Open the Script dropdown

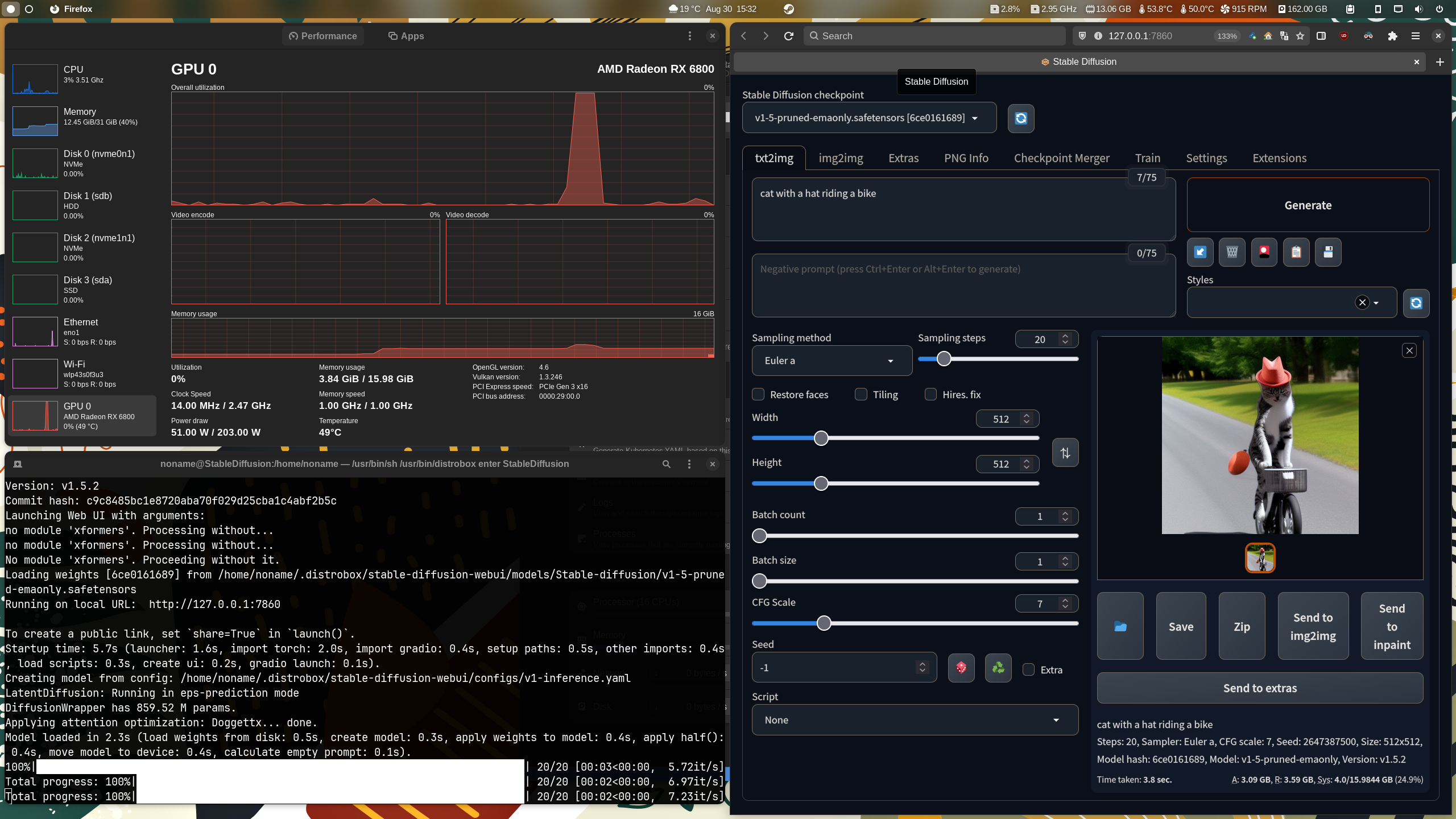[x=915, y=720]
